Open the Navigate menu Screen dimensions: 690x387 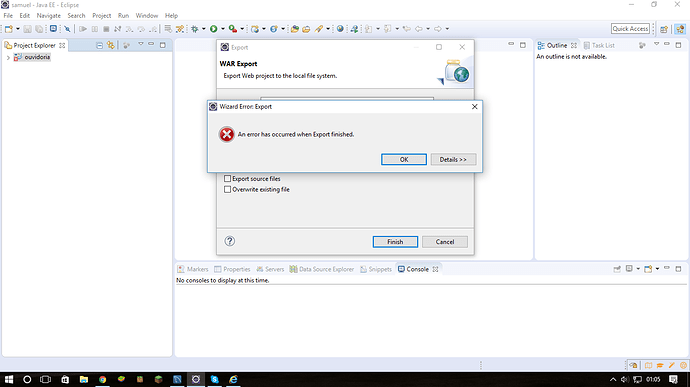click(48, 15)
